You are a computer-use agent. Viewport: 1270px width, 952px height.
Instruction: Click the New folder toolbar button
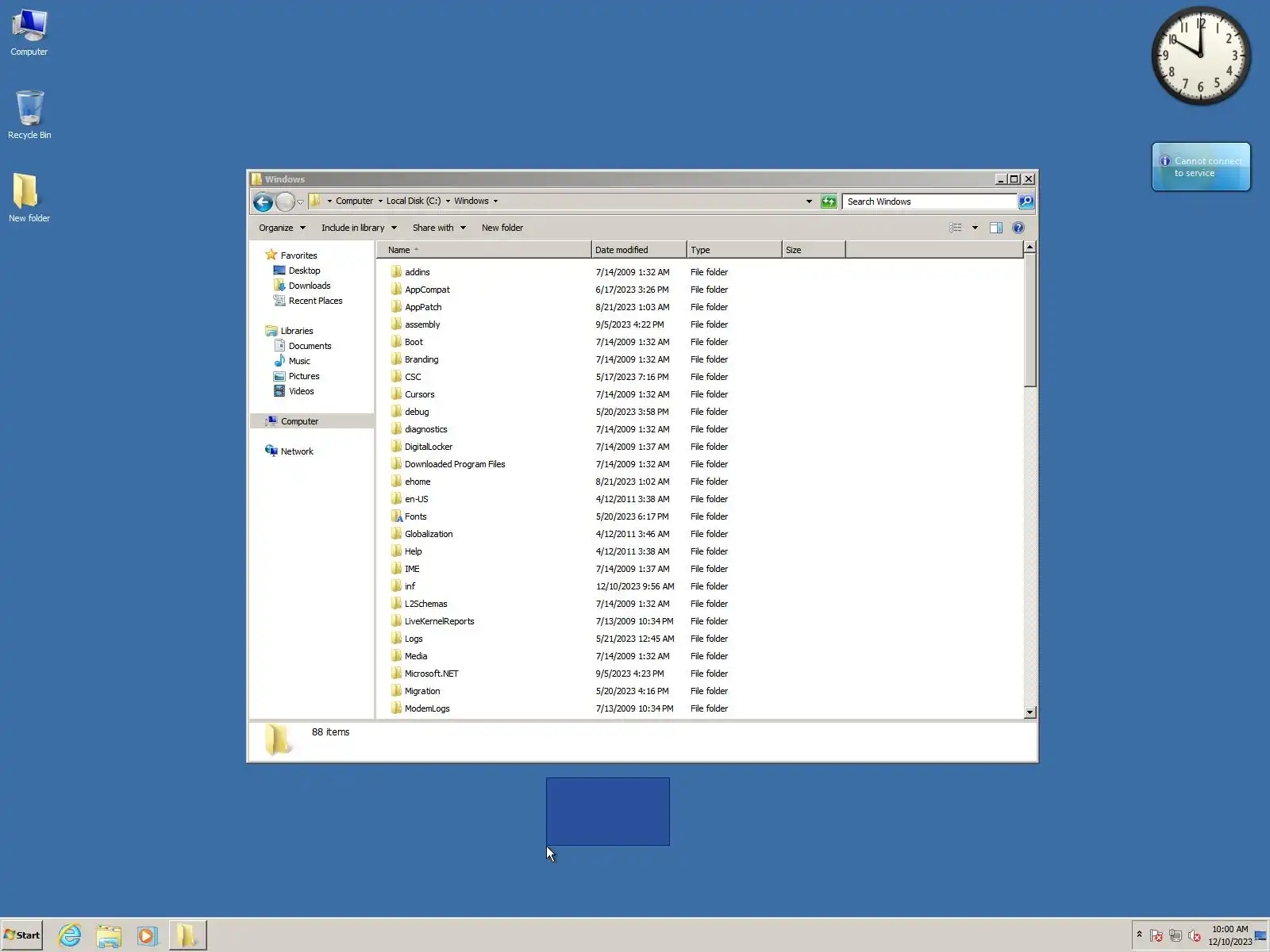502,228
